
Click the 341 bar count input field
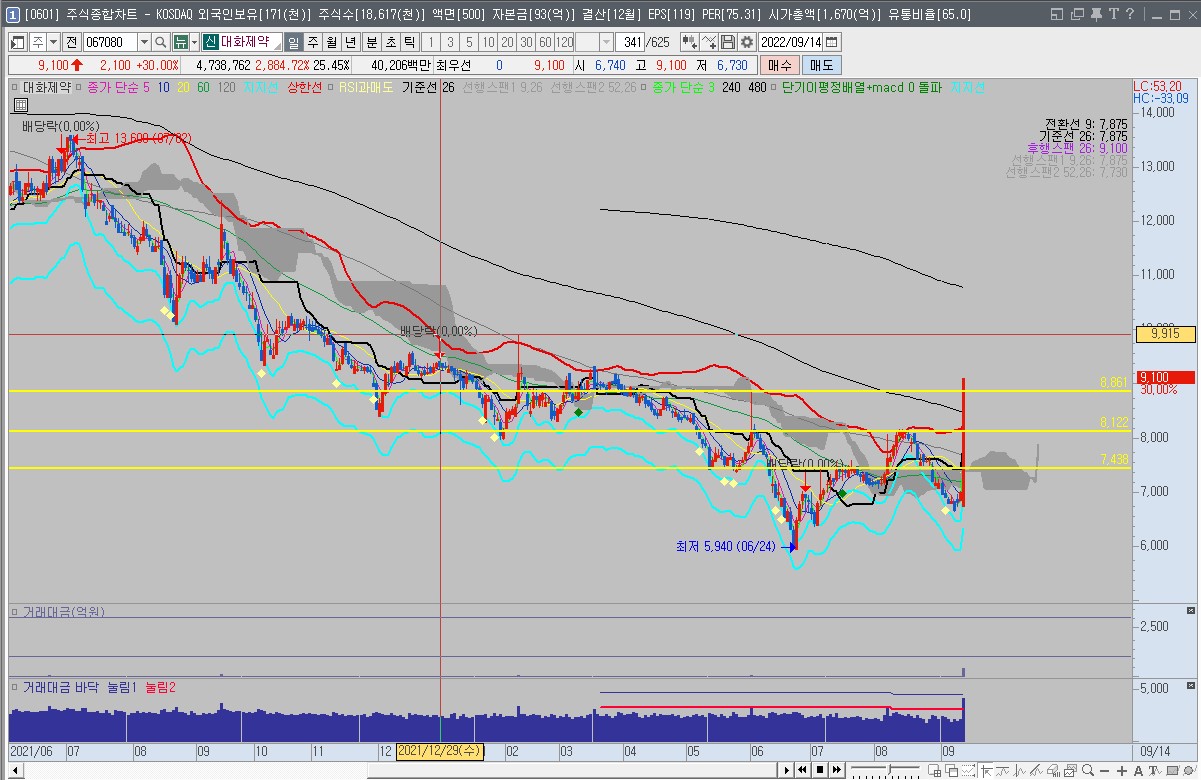pyautogui.click(x=630, y=42)
